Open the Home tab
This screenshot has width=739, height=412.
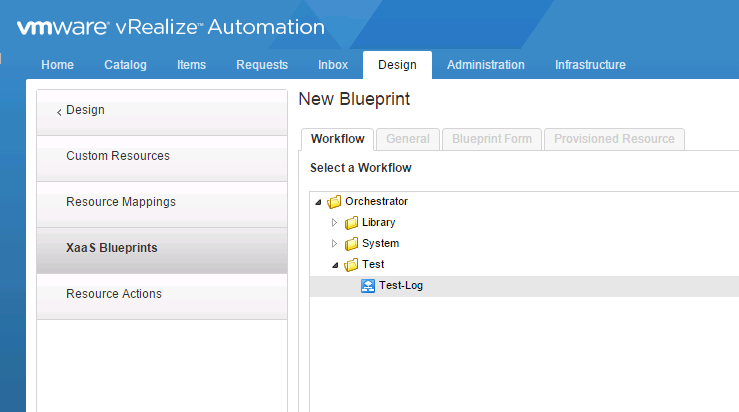click(57, 65)
